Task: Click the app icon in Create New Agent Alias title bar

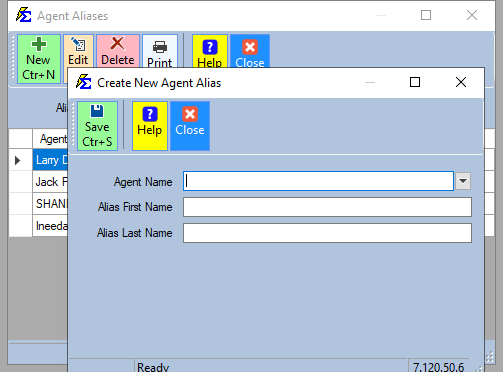Action: click(x=83, y=82)
